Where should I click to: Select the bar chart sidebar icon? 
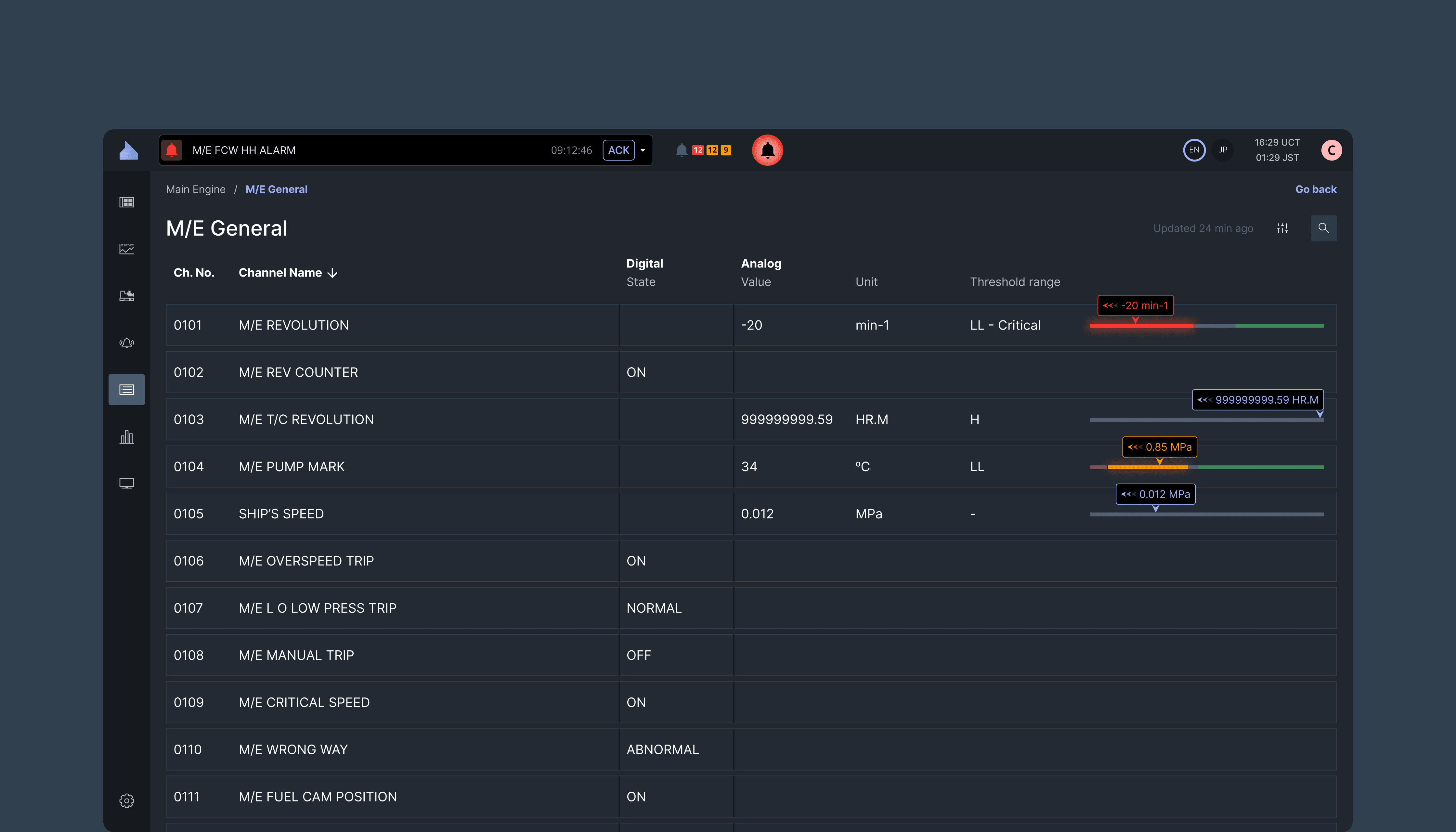coord(126,437)
